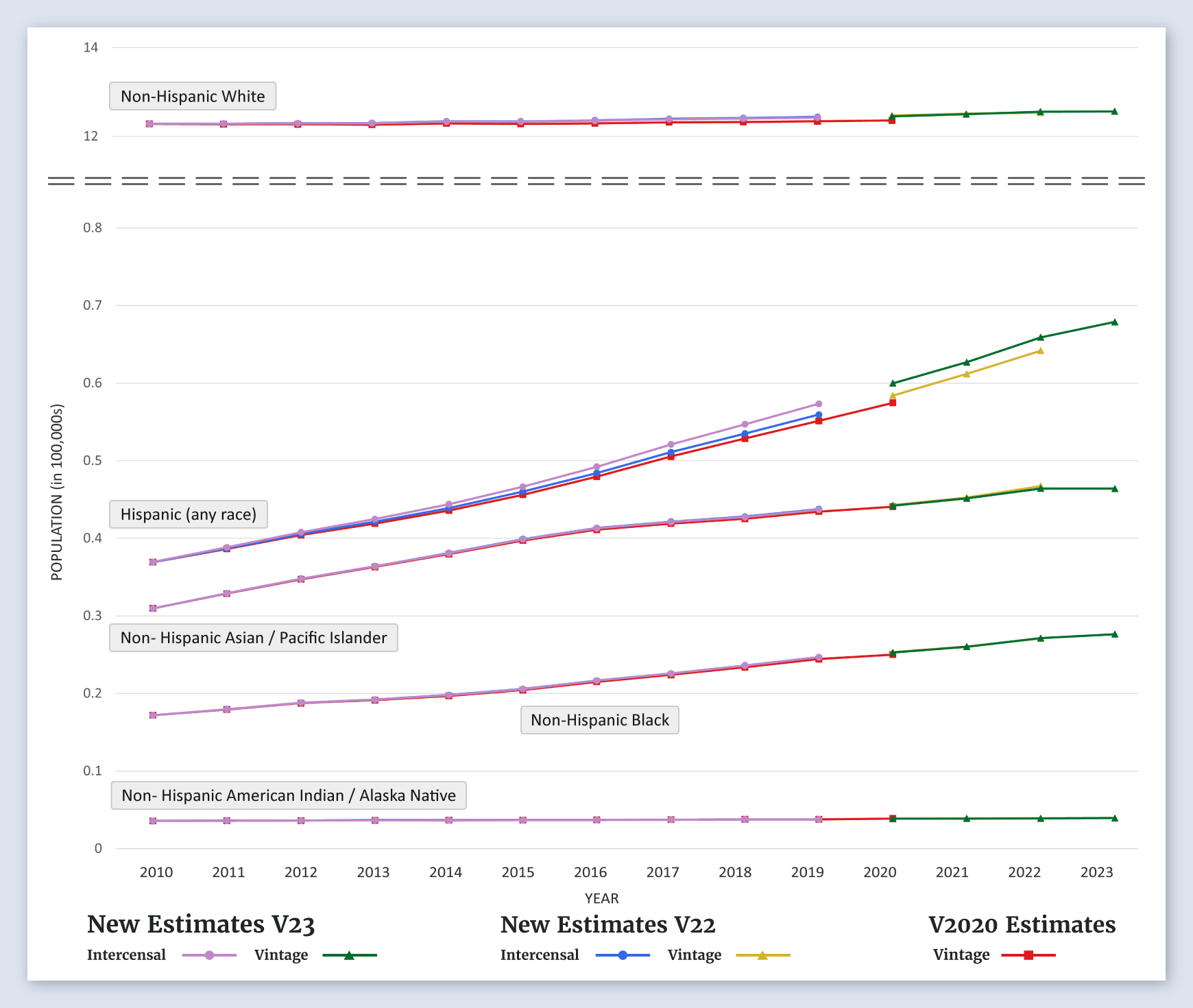1193x1008 pixels.
Task: Click the New Estimates V22 legend heading
Action: 607,924
